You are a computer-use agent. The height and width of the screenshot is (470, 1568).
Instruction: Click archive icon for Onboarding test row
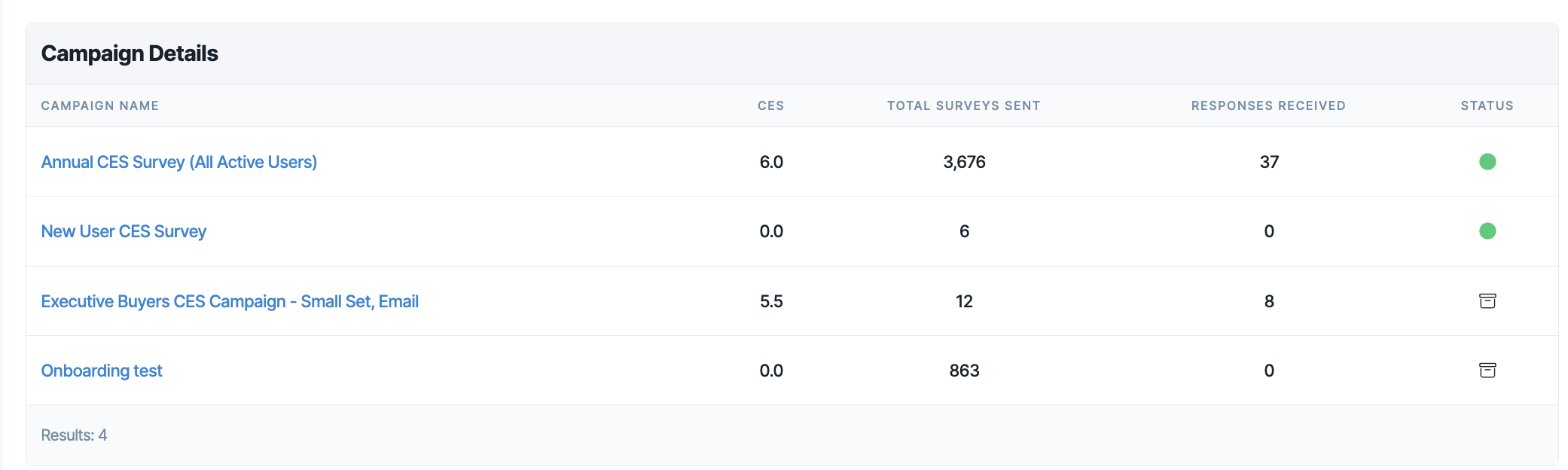1487,371
